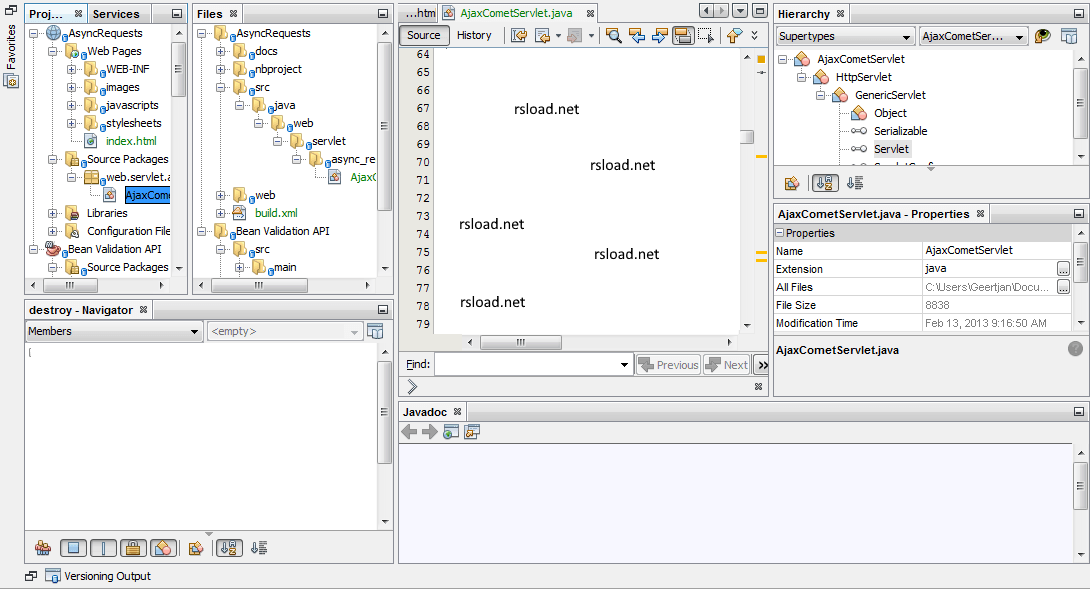Select sort alphabetically in the Navigator toolbar
Image resolution: width=1090 pixels, height=589 pixels.
229,548
